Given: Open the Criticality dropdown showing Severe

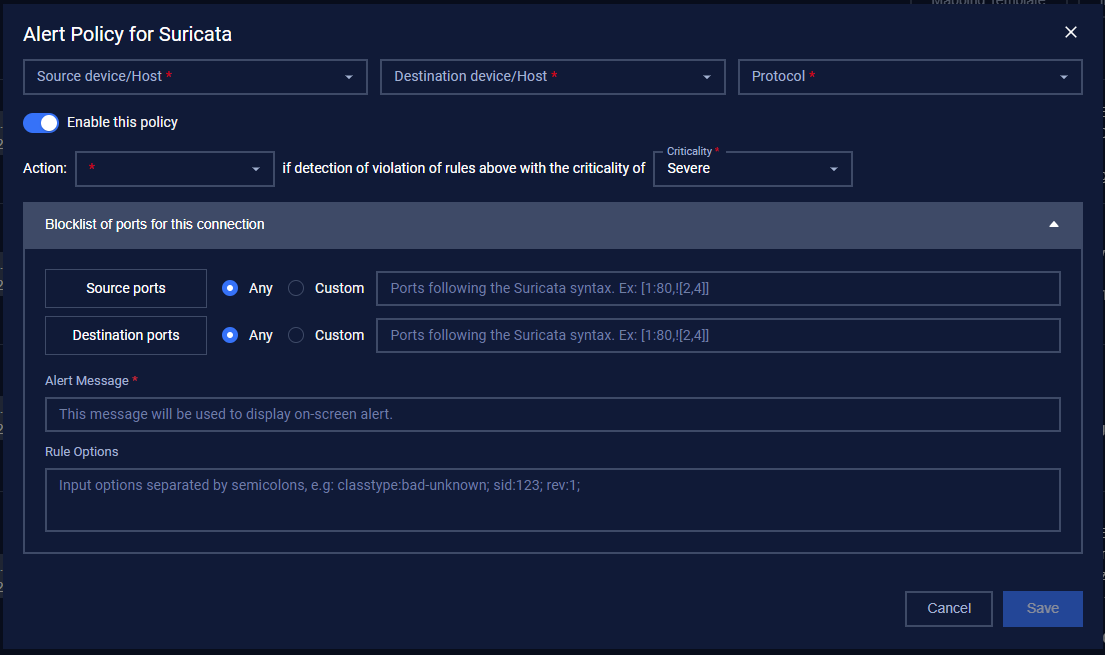Looking at the screenshot, I should pyautogui.click(x=753, y=169).
